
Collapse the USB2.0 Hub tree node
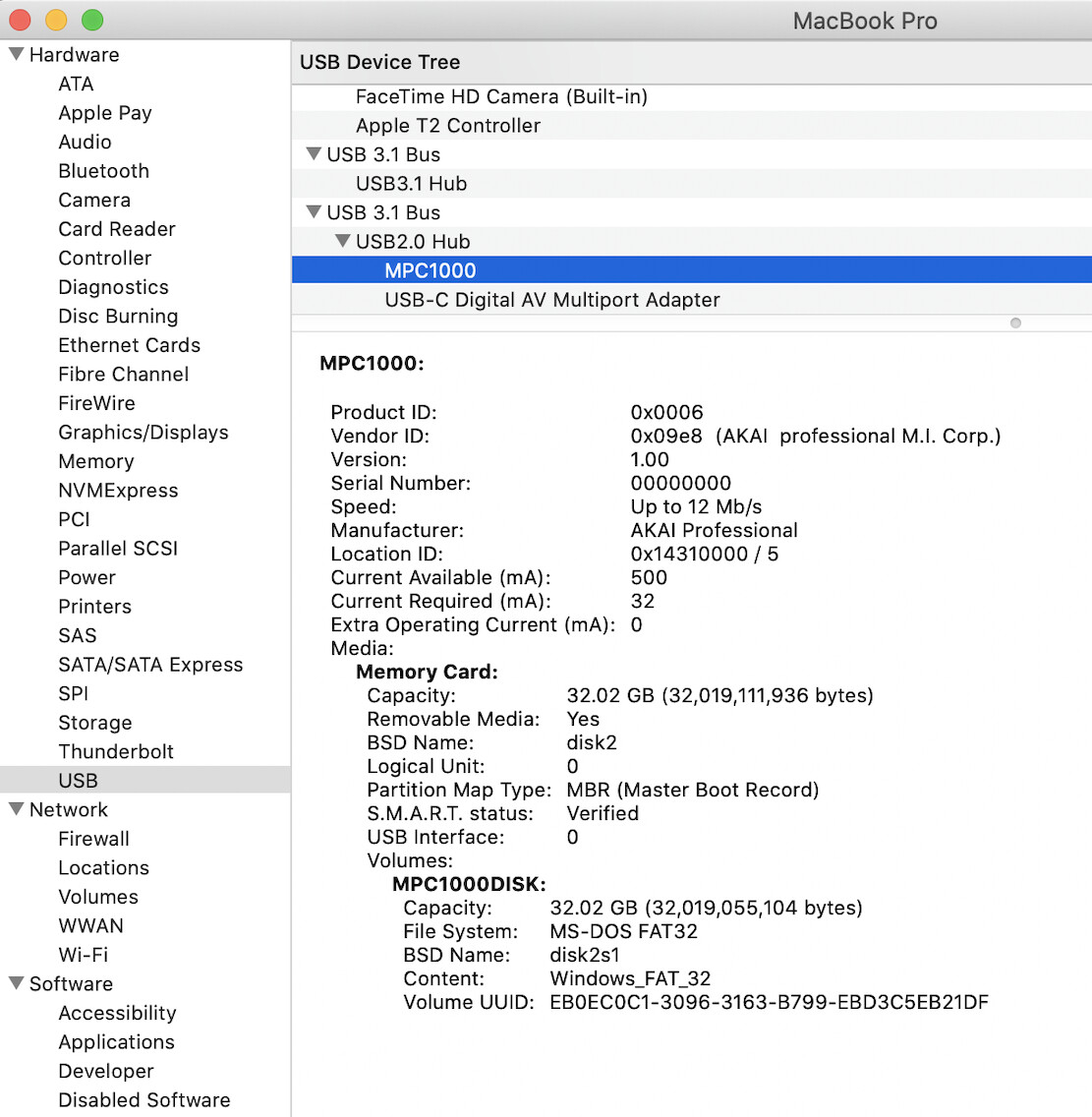(x=342, y=241)
